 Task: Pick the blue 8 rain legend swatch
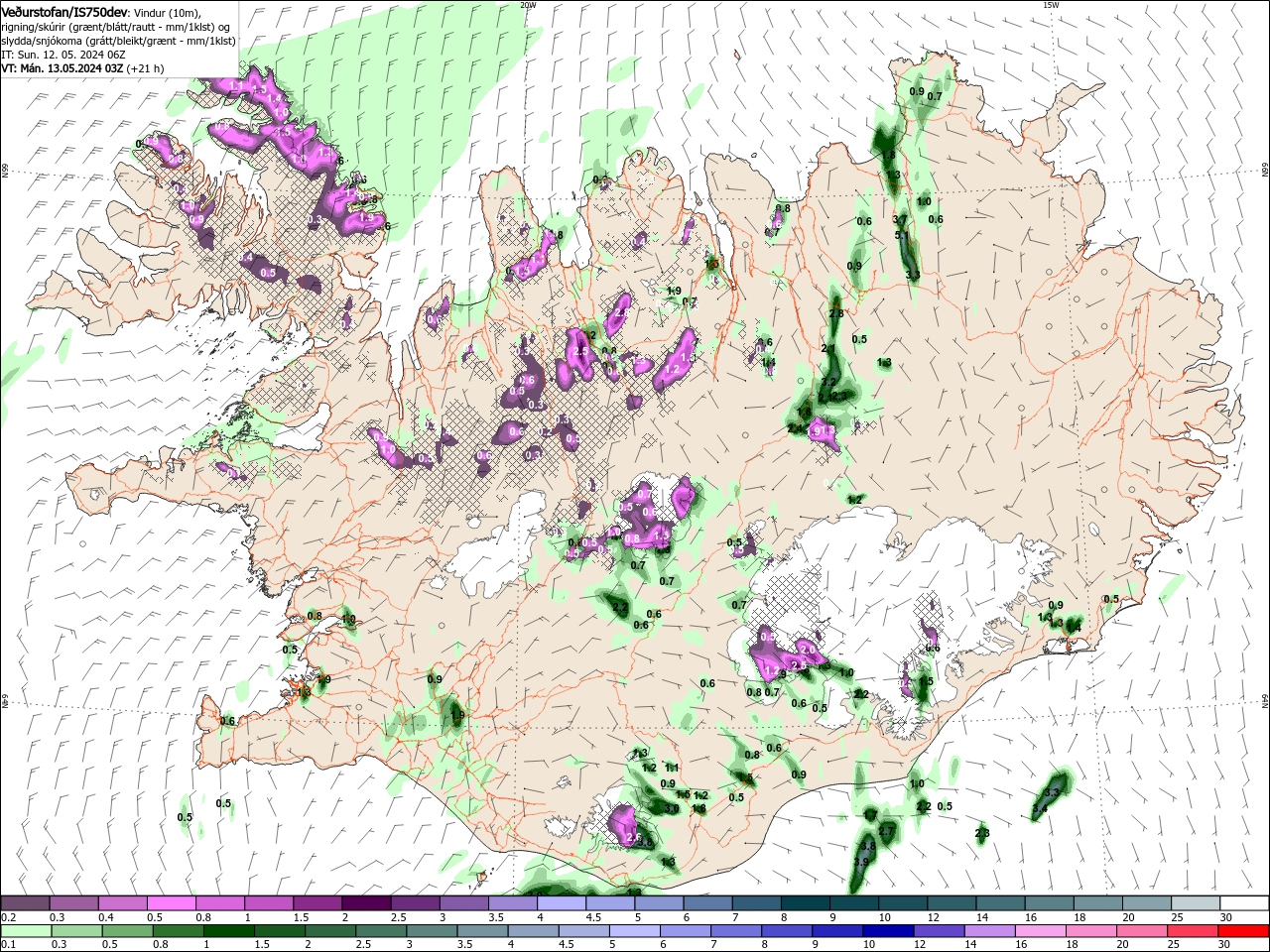(x=787, y=931)
